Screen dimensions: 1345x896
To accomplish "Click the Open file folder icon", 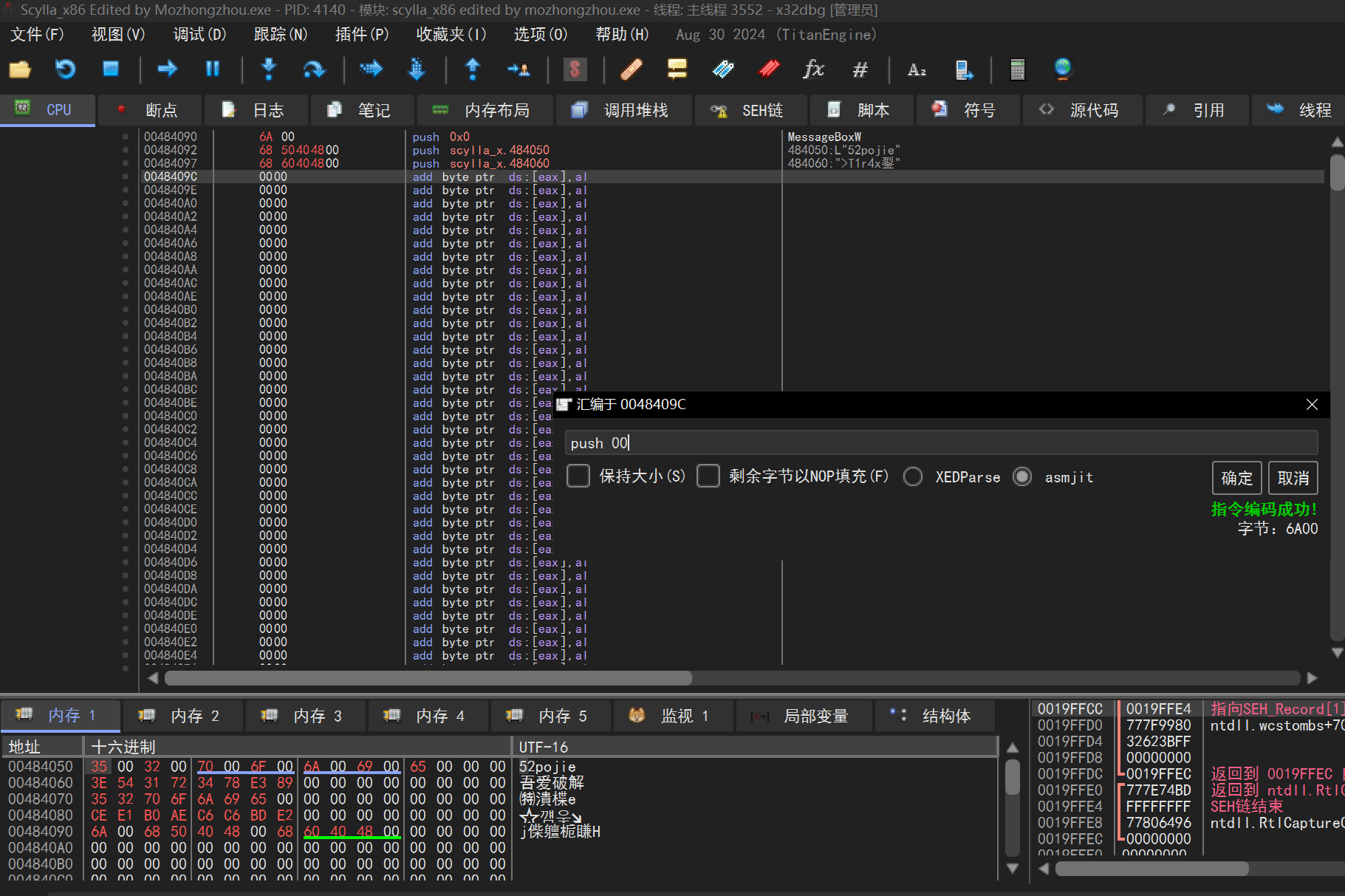I will [x=20, y=69].
